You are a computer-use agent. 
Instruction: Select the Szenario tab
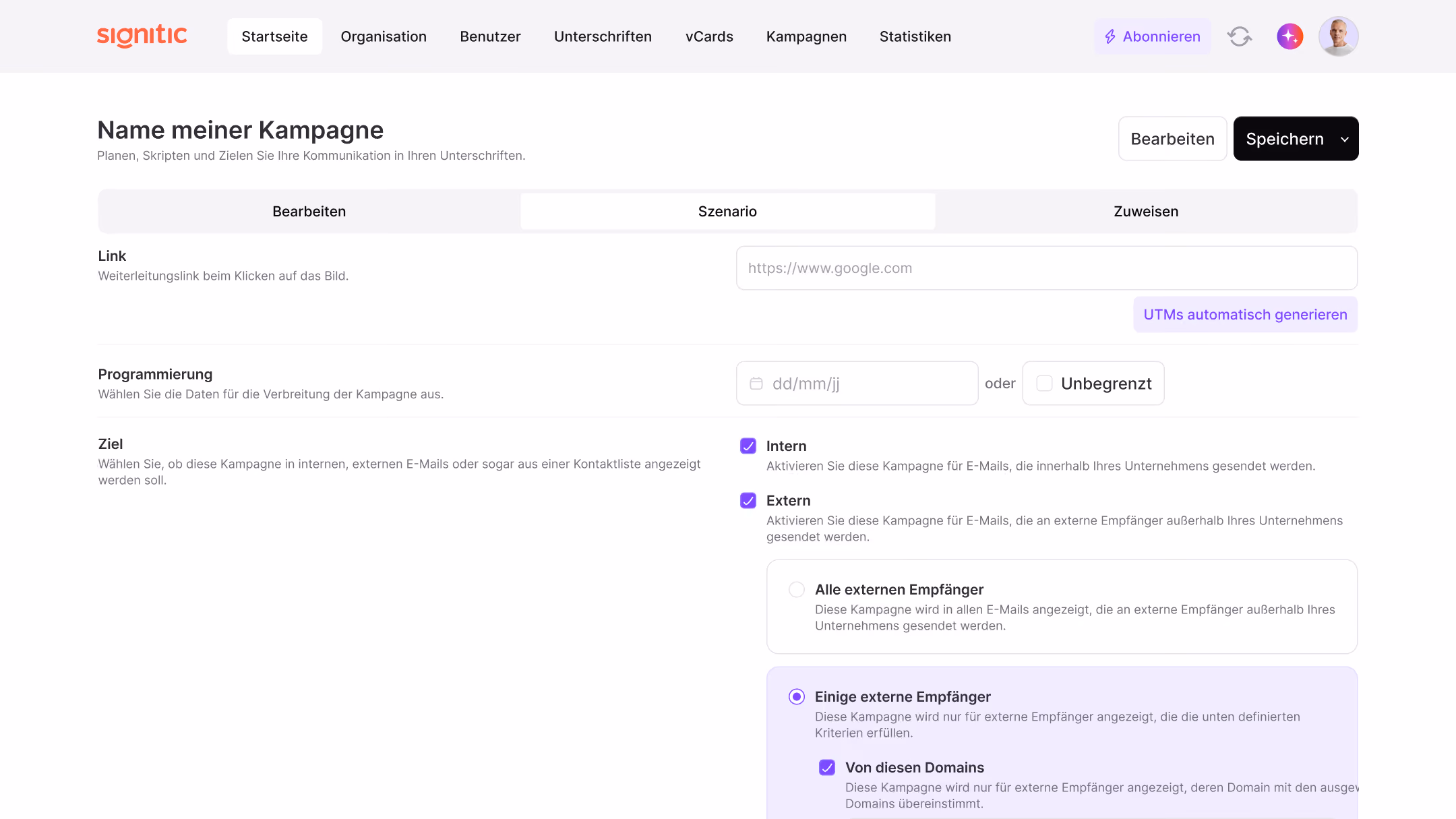(x=727, y=211)
